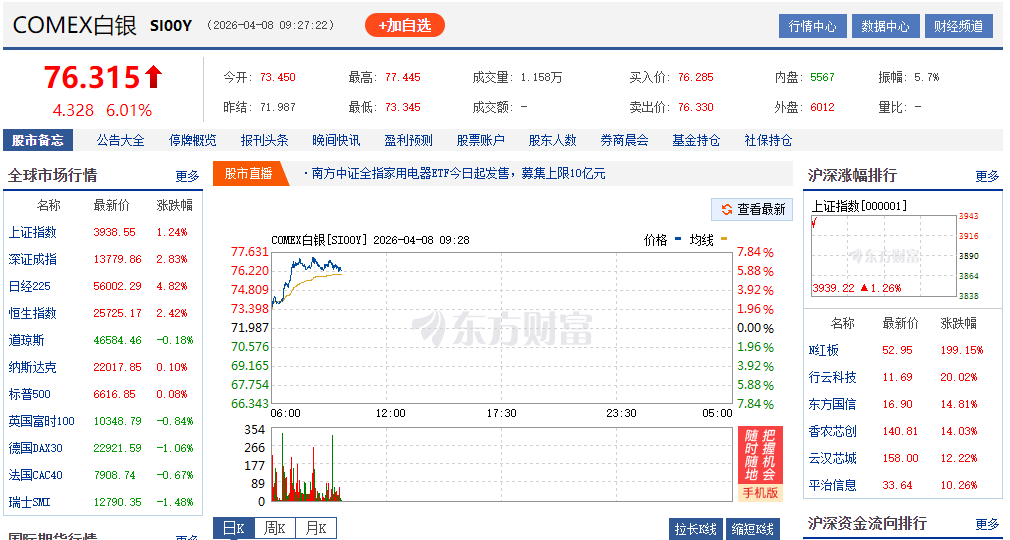Click 拉长K线 to stretch candlesticks
Image resolution: width=1010 pixels, height=540 pixels.
[x=695, y=529]
